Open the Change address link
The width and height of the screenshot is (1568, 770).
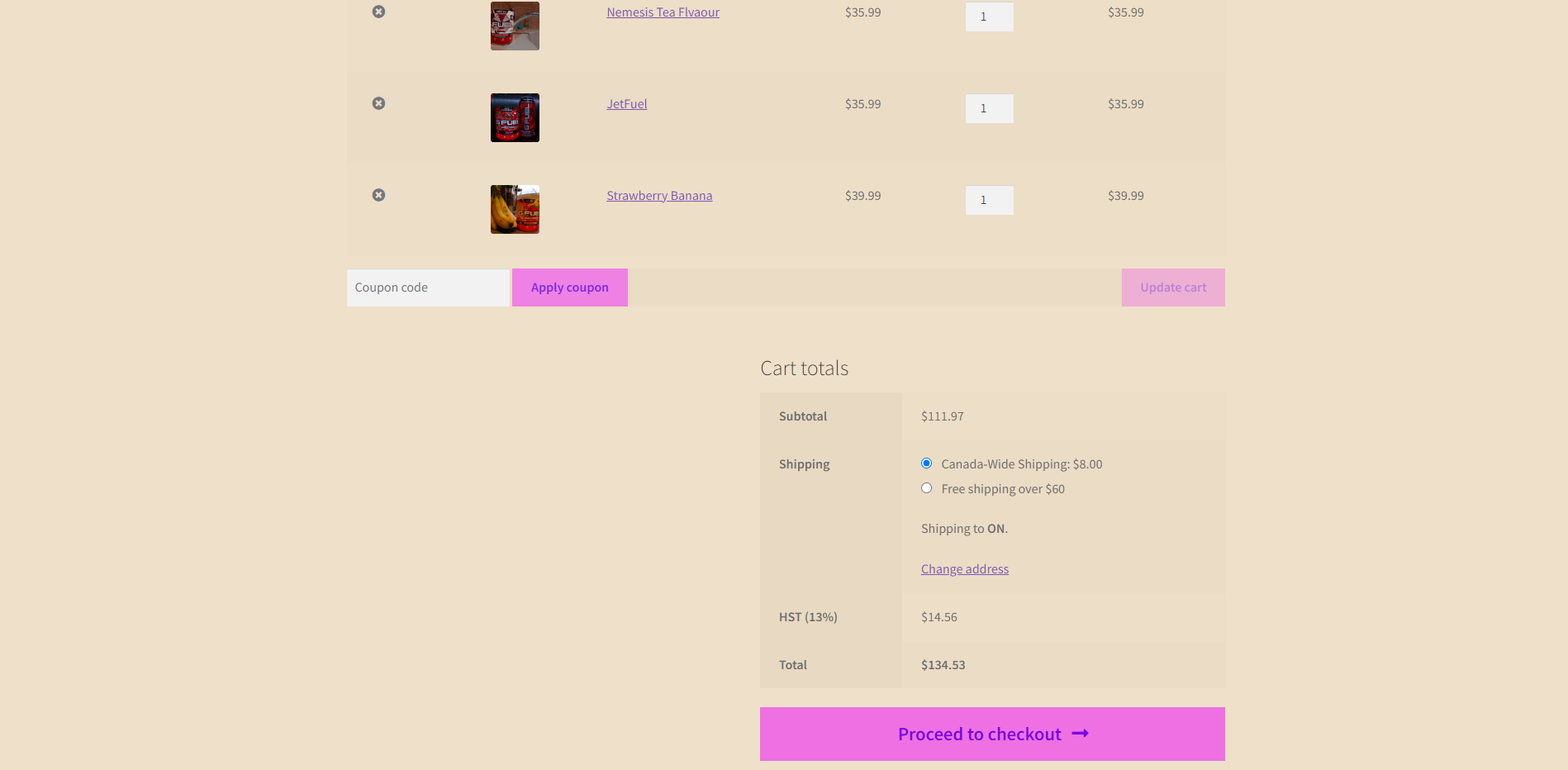click(964, 569)
